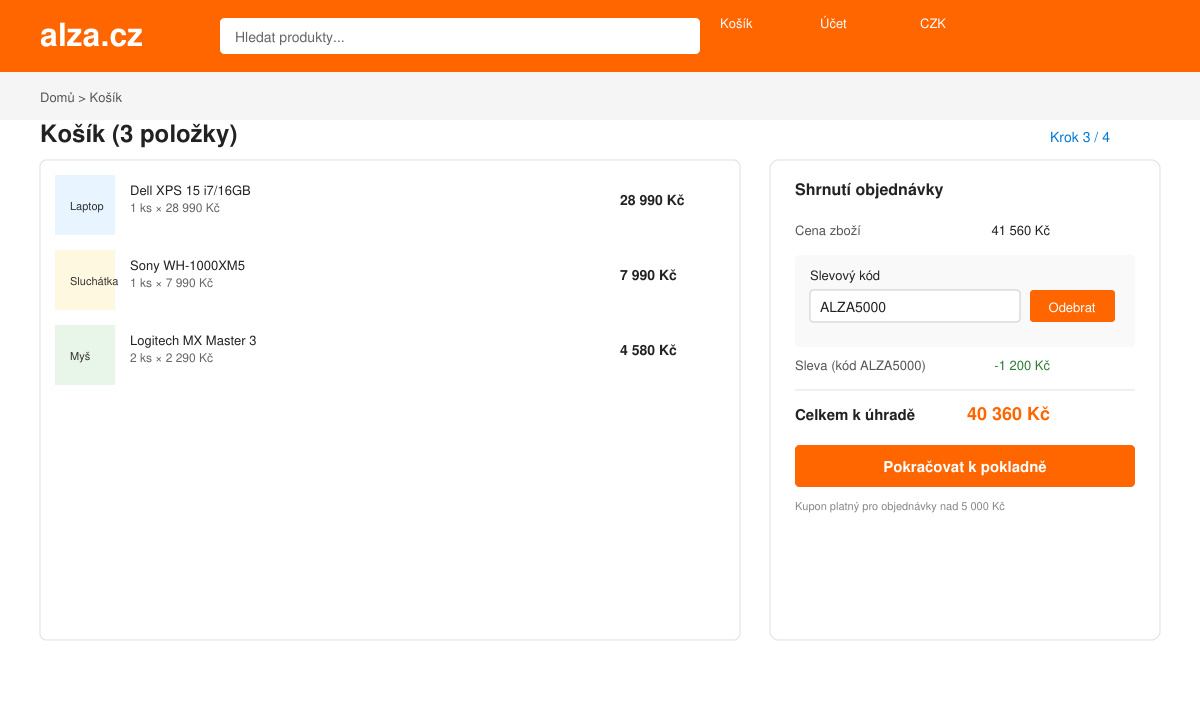Click the Košík (3 položky) heading
This screenshot has height=720, width=1200.
click(138, 134)
